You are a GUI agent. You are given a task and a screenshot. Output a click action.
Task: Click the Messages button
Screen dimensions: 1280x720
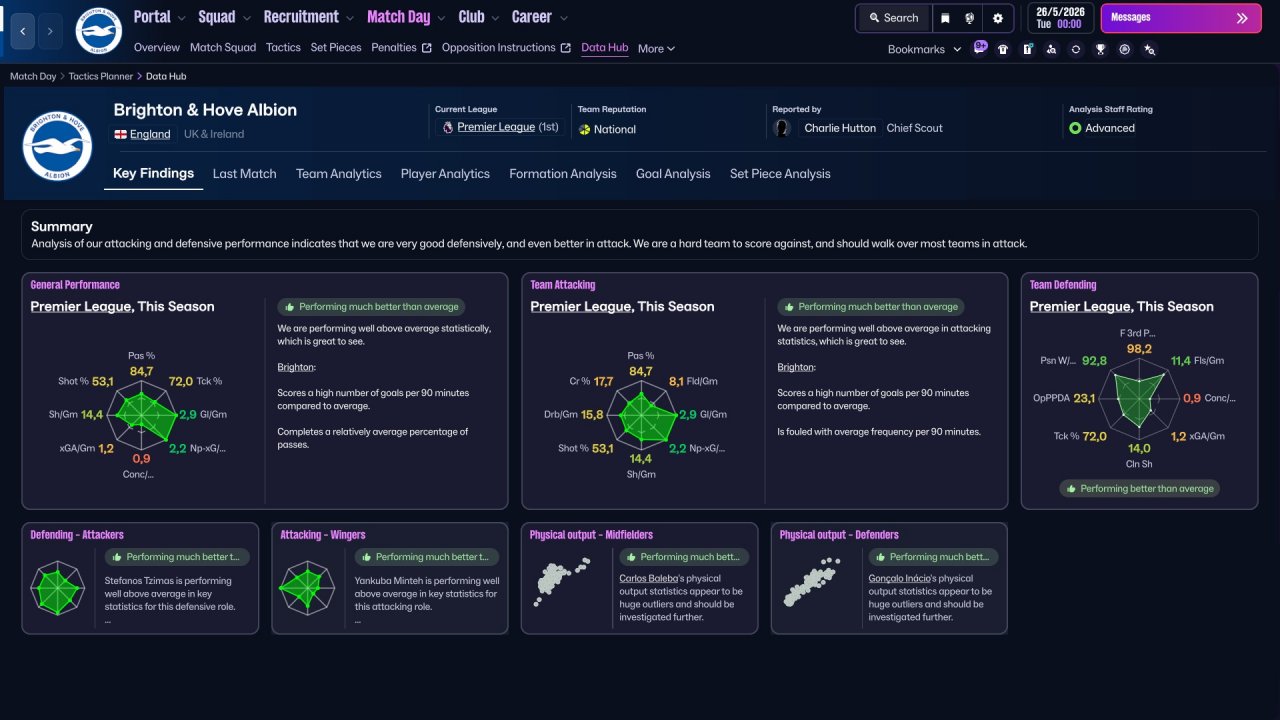click(x=1181, y=18)
